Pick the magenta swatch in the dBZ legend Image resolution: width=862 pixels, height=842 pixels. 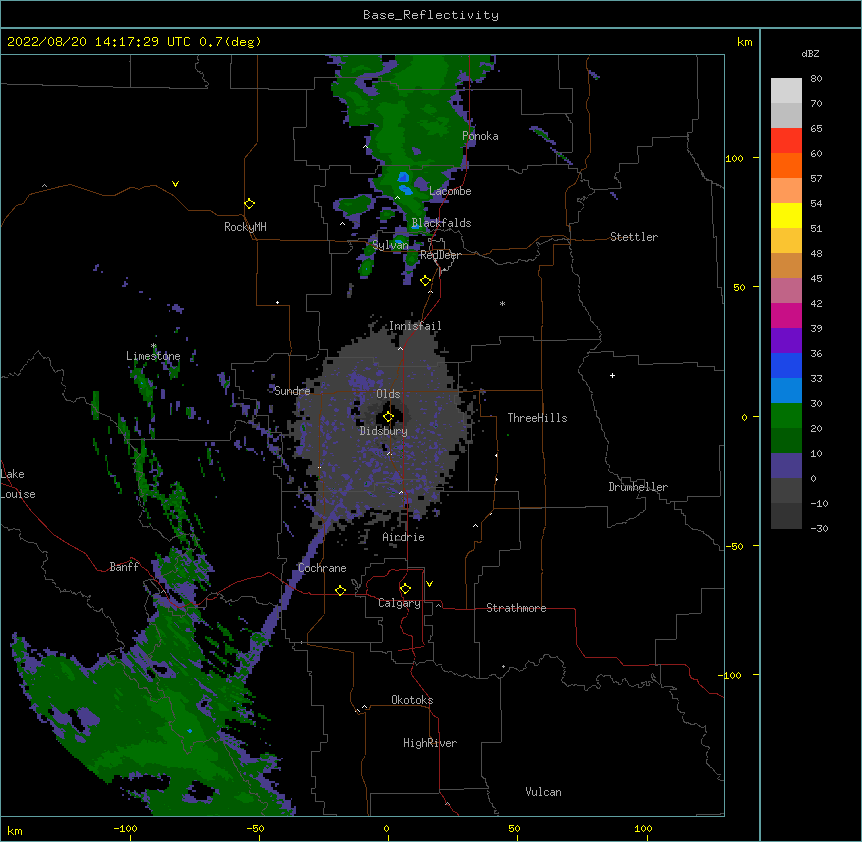click(x=786, y=315)
